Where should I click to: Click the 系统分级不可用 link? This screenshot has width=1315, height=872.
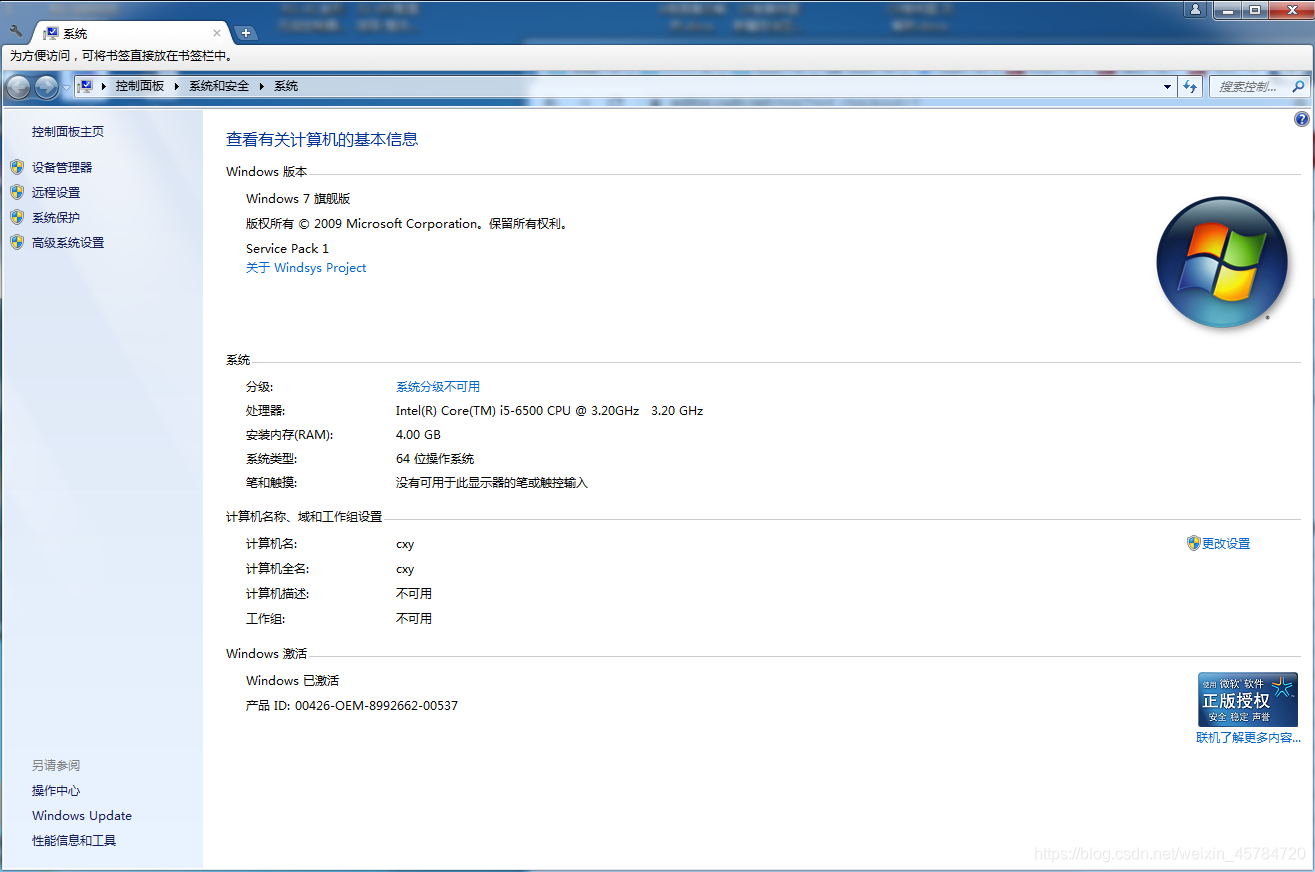(x=438, y=387)
